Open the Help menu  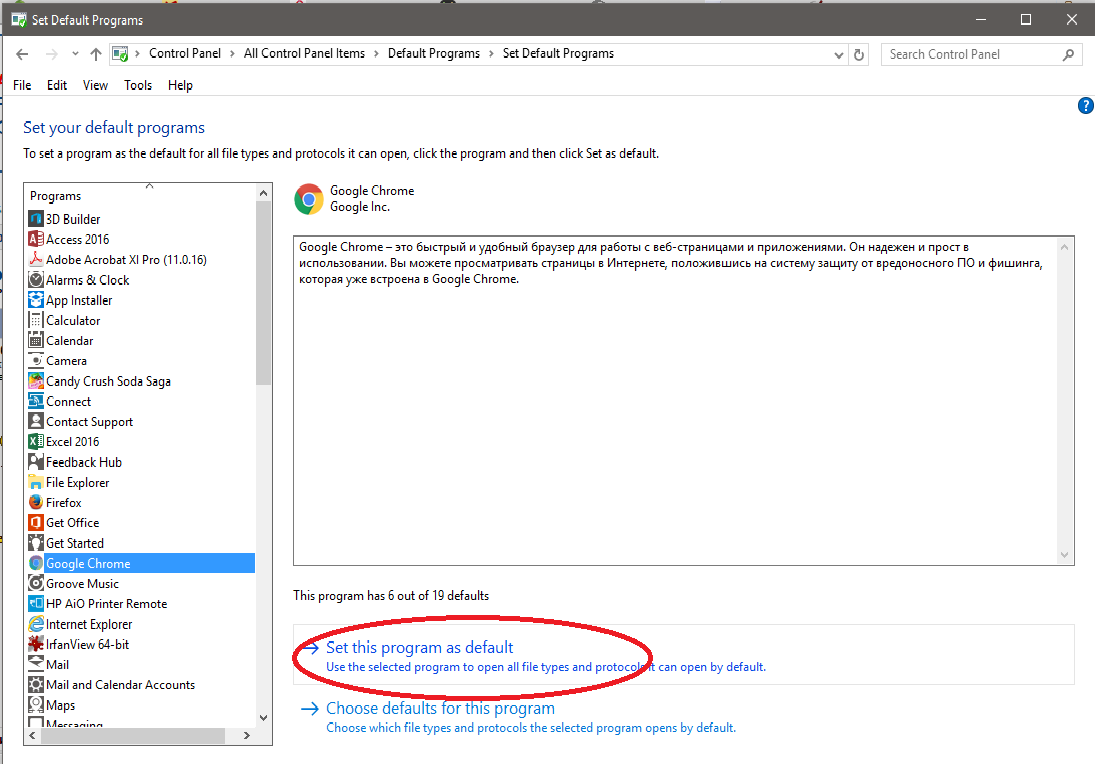(x=180, y=85)
